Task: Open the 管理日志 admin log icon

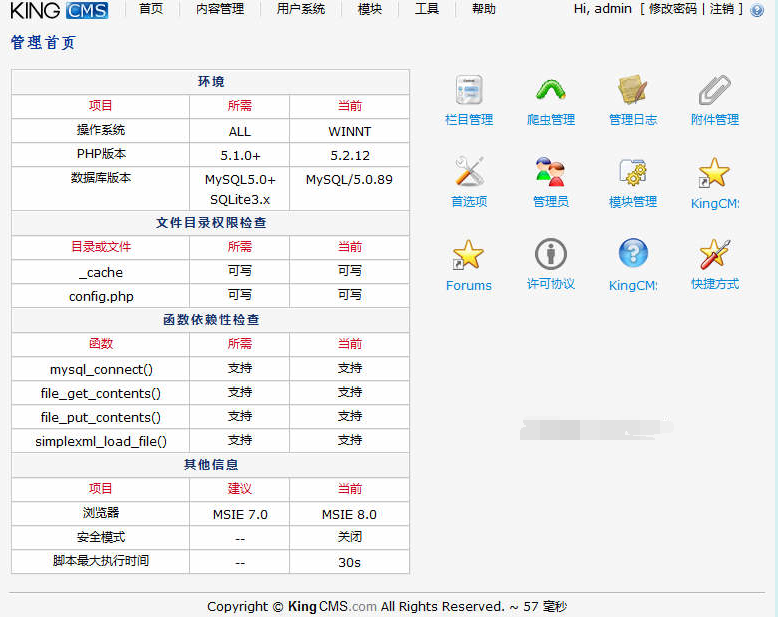Action: tap(633, 90)
